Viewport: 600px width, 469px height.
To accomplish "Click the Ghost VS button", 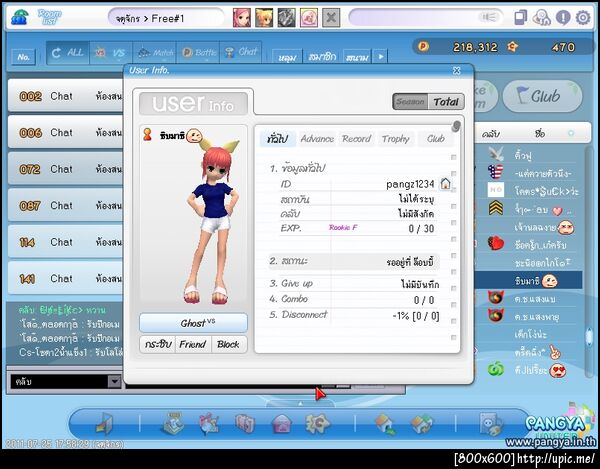I will tap(193, 323).
